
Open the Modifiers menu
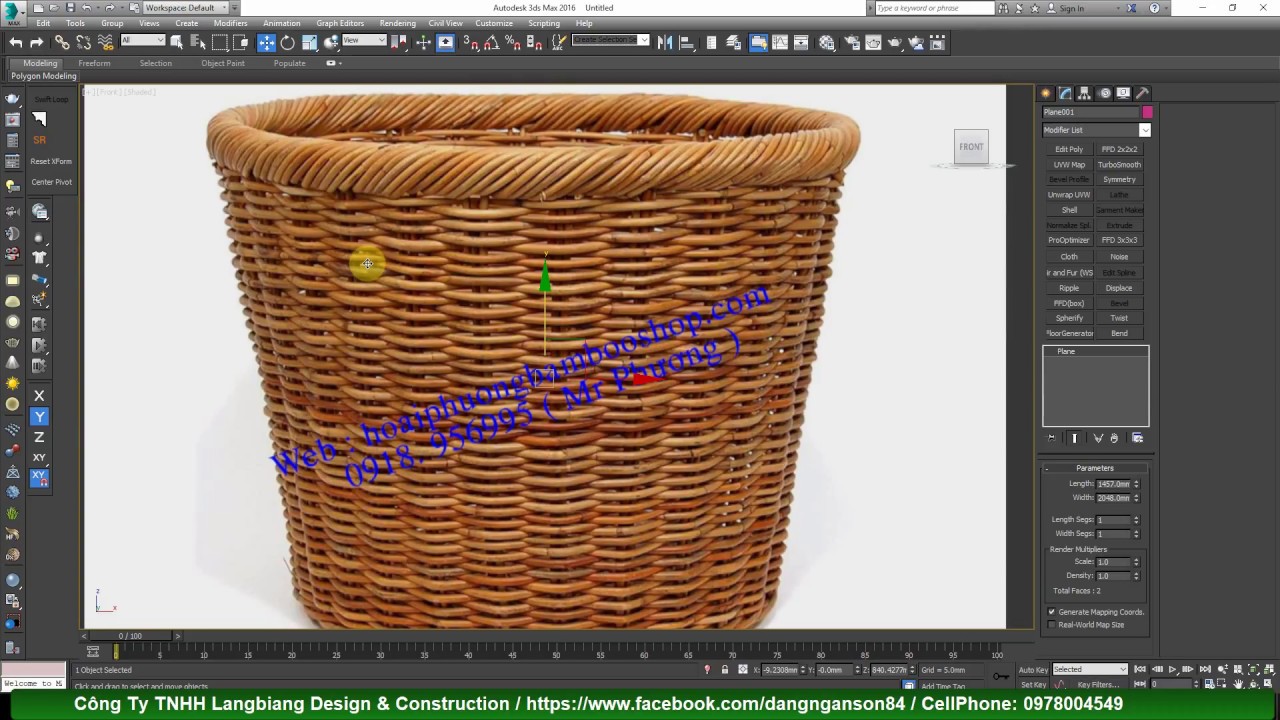230,23
